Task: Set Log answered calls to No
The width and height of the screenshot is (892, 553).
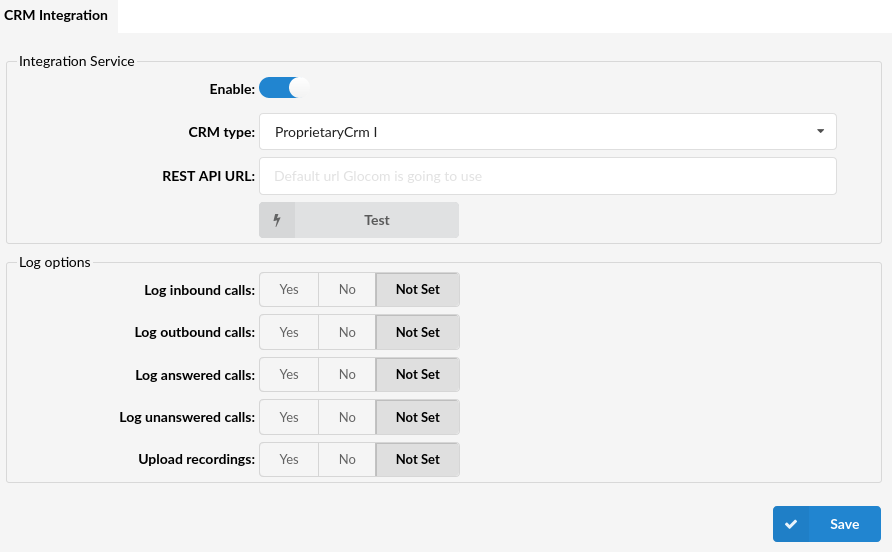Action: pyautogui.click(x=347, y=374)
